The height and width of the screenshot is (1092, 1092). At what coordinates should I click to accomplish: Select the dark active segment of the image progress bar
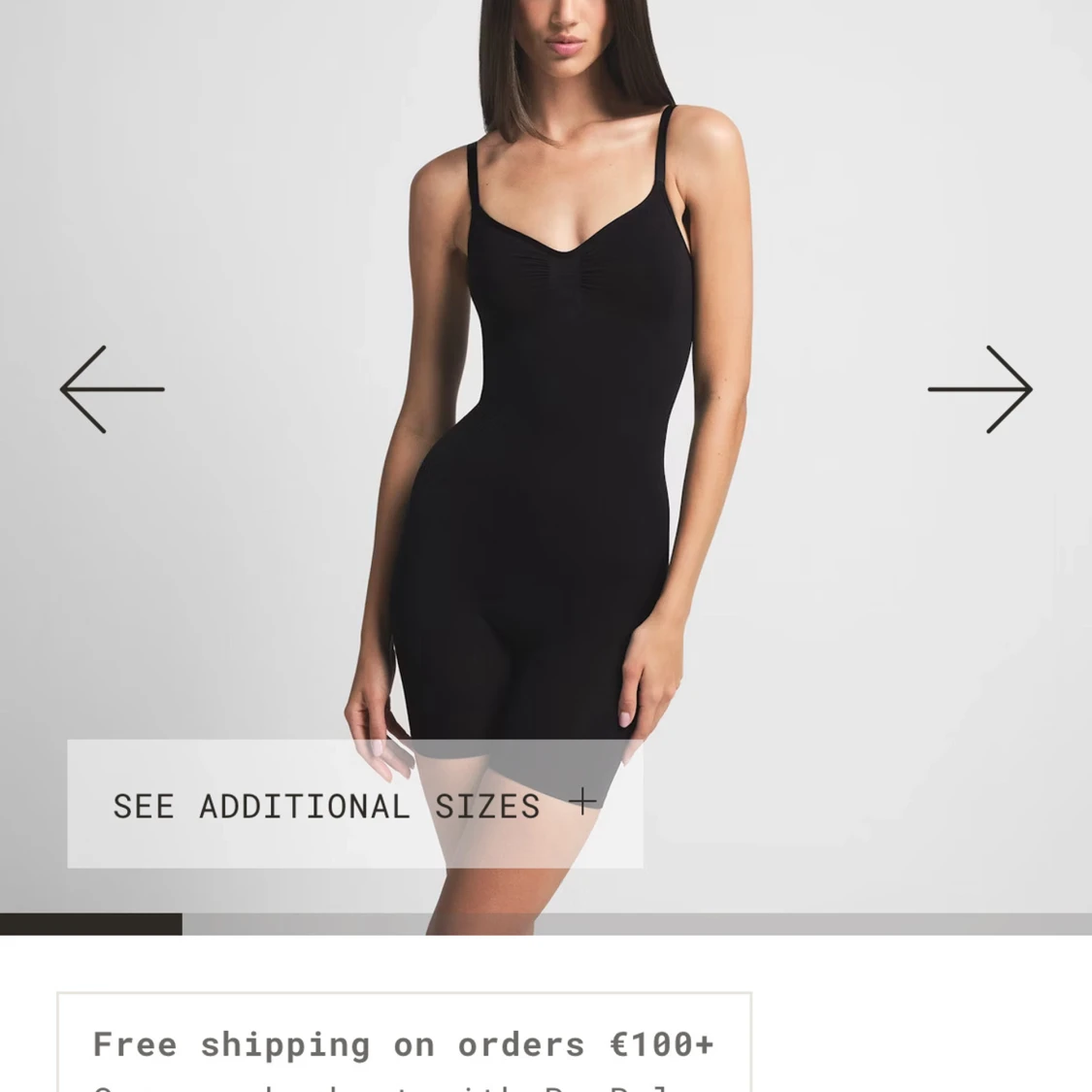pyautogui.click(x=90, y=924)
